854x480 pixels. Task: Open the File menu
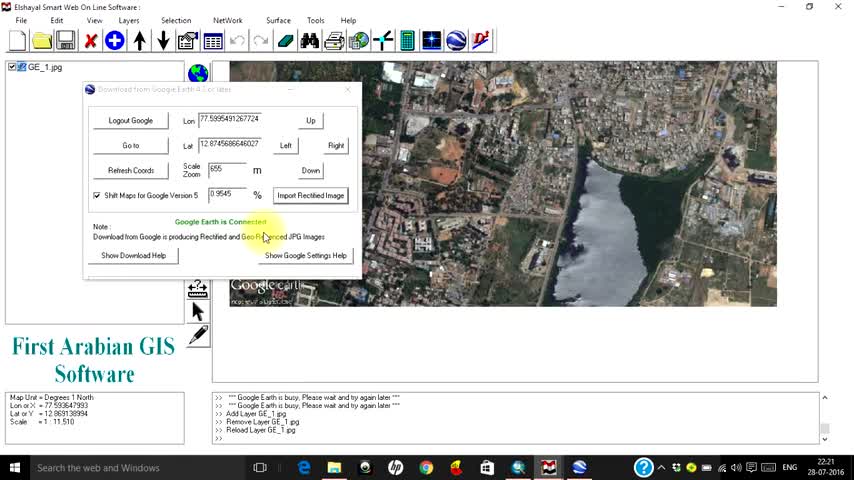pyautogui.click(x=21, y=20)
